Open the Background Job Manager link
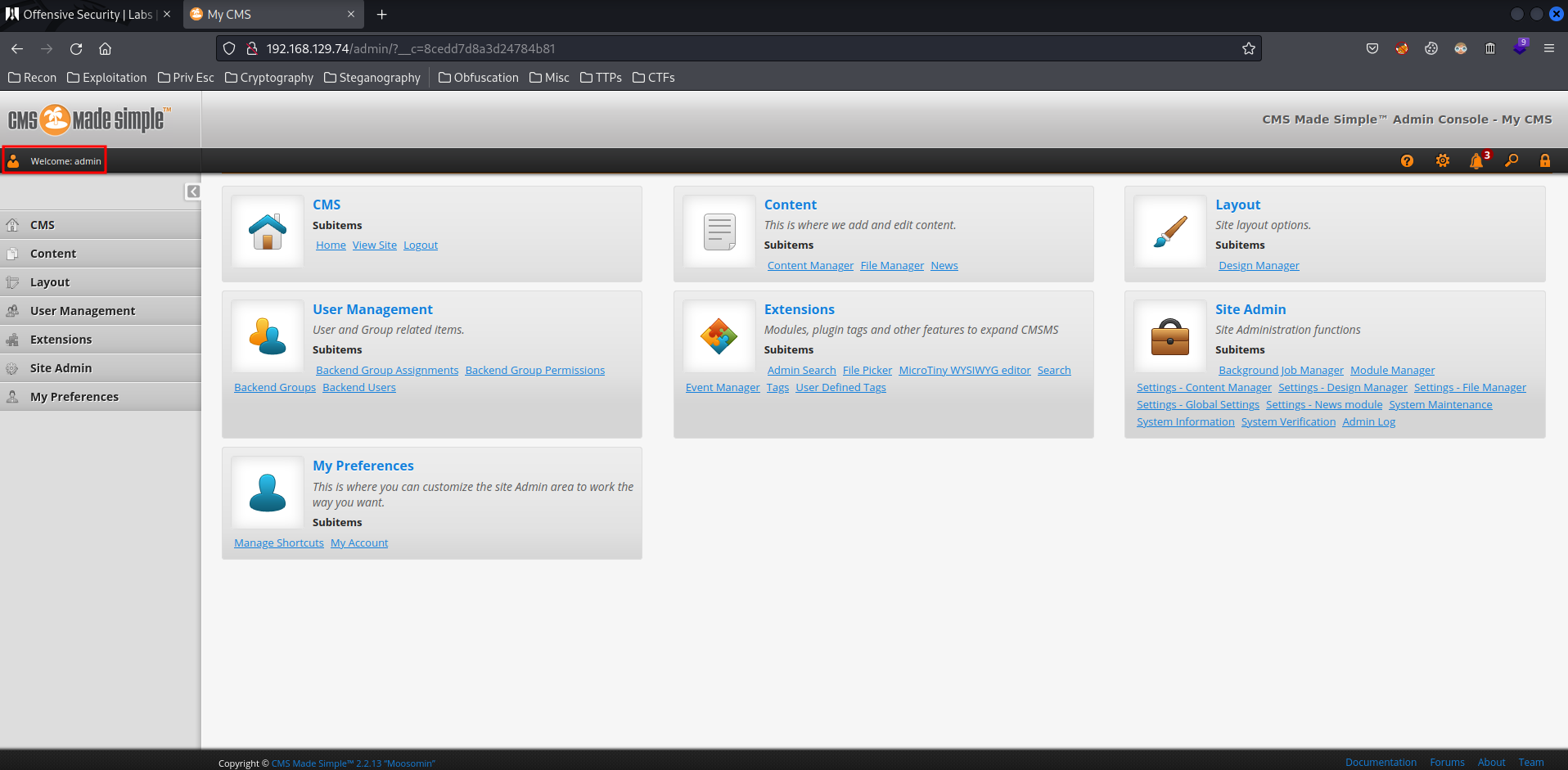This screenshot has width=1568, height=770. coord(1281,371)
